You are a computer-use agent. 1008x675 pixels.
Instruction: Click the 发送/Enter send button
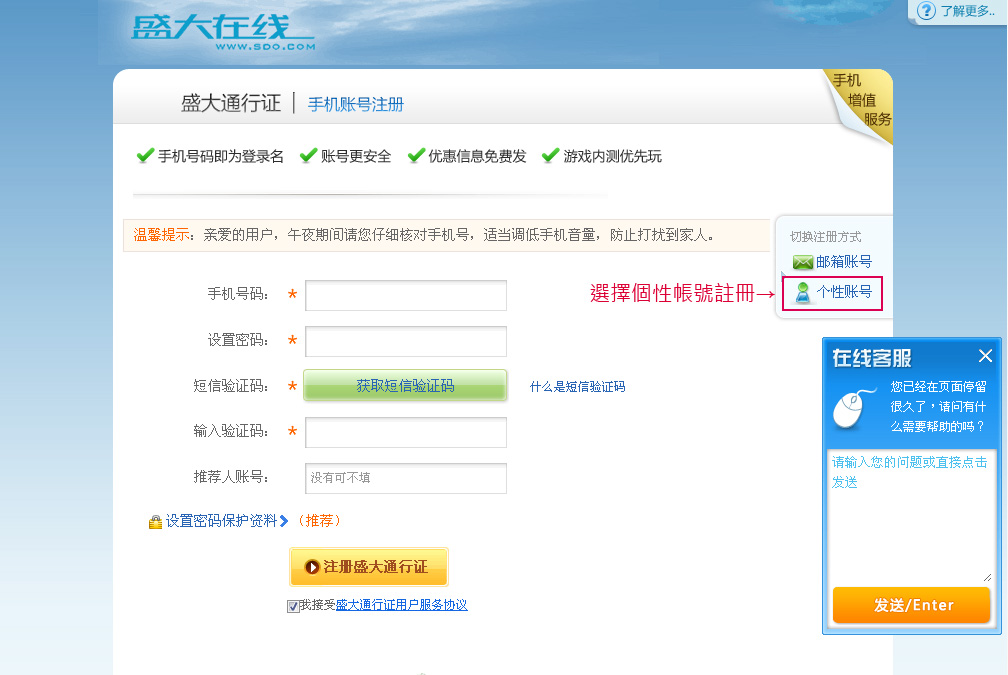tap(911, 605)
